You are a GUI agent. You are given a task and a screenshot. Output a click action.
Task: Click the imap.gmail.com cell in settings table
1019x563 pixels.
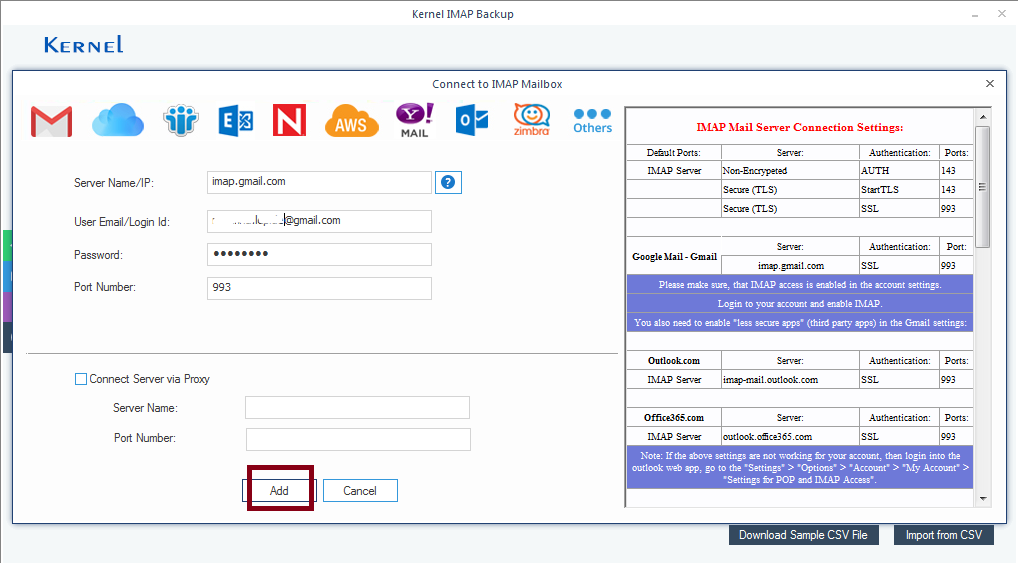[x=790, y=265]
